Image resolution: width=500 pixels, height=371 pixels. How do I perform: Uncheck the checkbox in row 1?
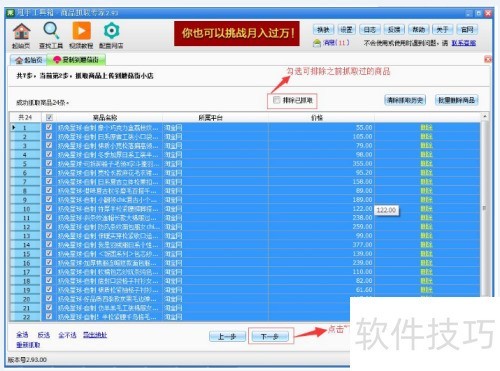[49, 127]
